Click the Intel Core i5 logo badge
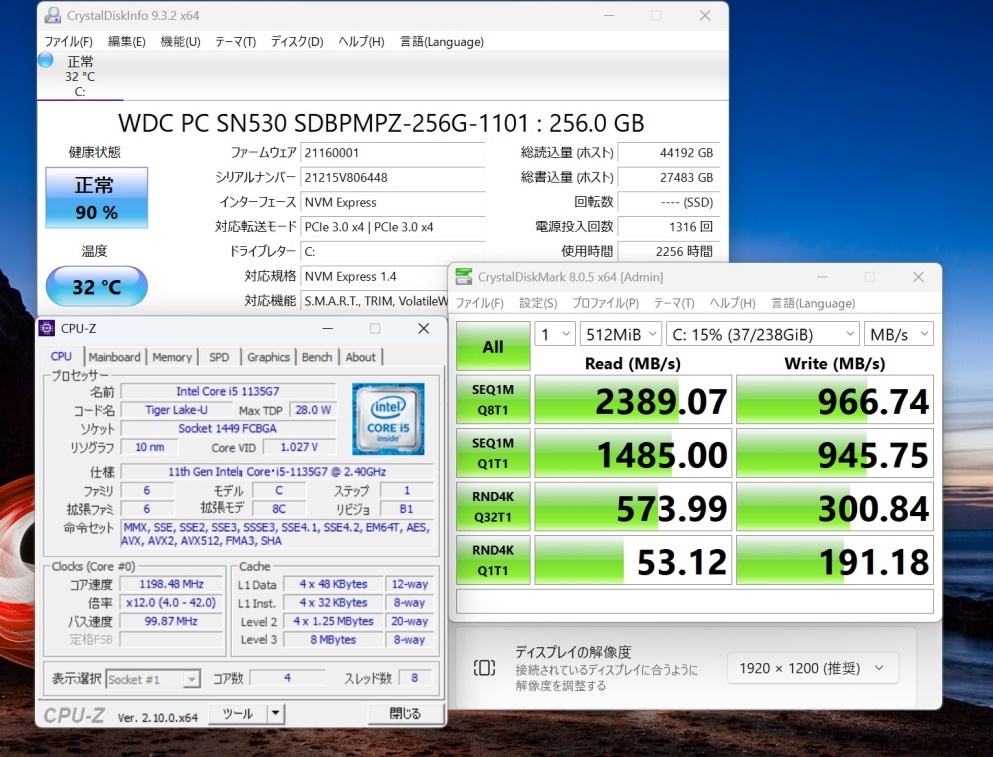The height and width of the screenshot is (757, 993). click(x=388, y=418)
